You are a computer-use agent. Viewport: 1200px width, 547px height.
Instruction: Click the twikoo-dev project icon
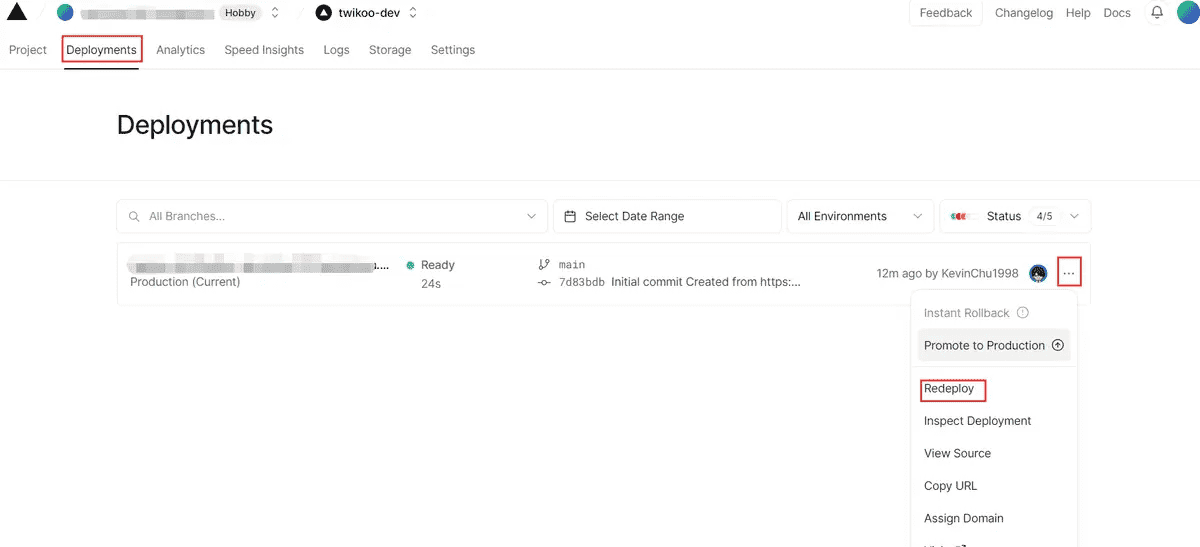tap(323, 13)
